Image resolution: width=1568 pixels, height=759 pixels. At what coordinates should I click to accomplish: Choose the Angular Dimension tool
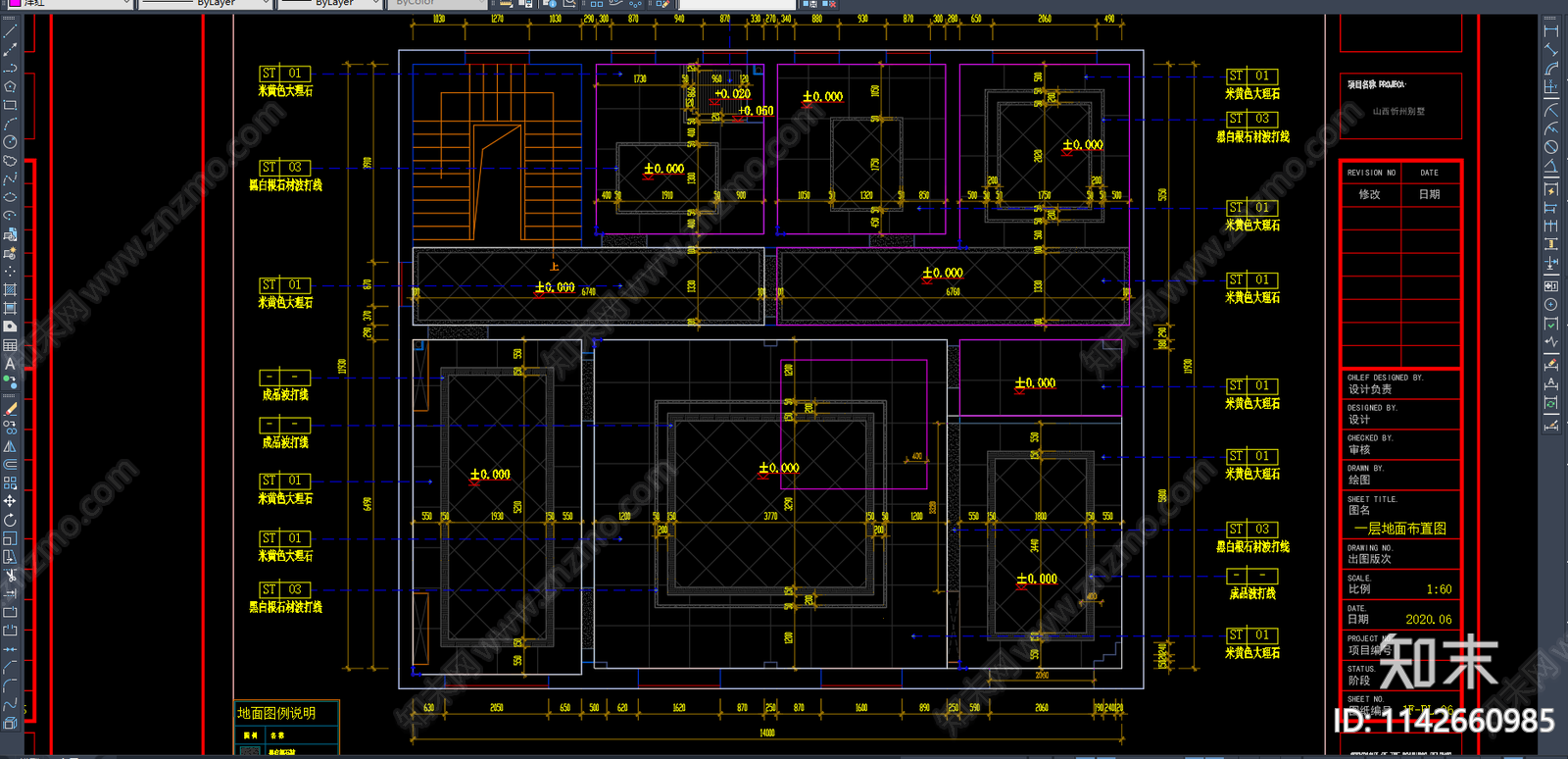pos(1551,166)
